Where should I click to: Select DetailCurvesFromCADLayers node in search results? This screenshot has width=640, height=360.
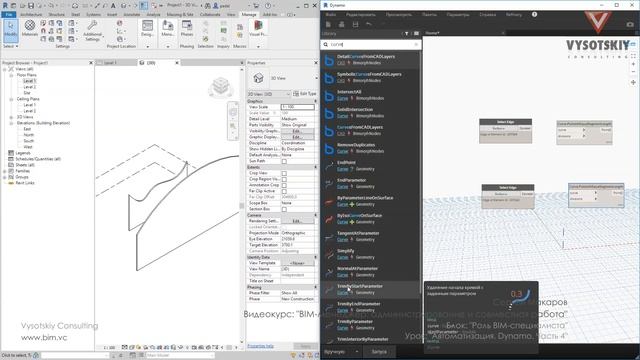coord(370,60)
